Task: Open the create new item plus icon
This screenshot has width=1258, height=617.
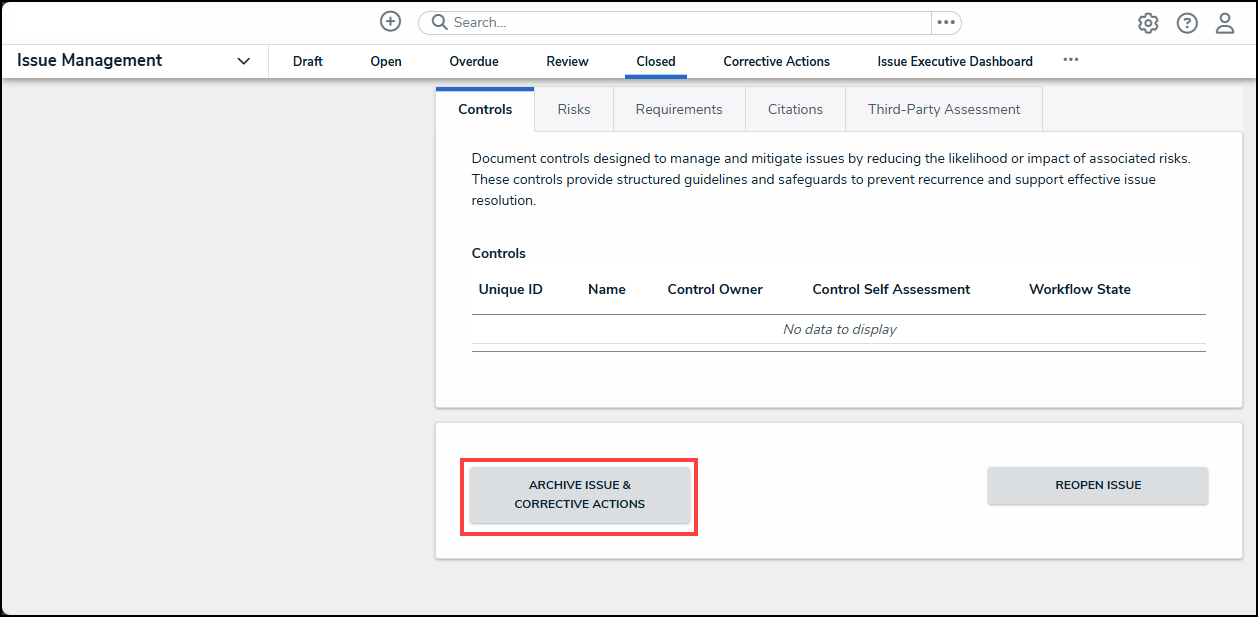Action: 390,21
